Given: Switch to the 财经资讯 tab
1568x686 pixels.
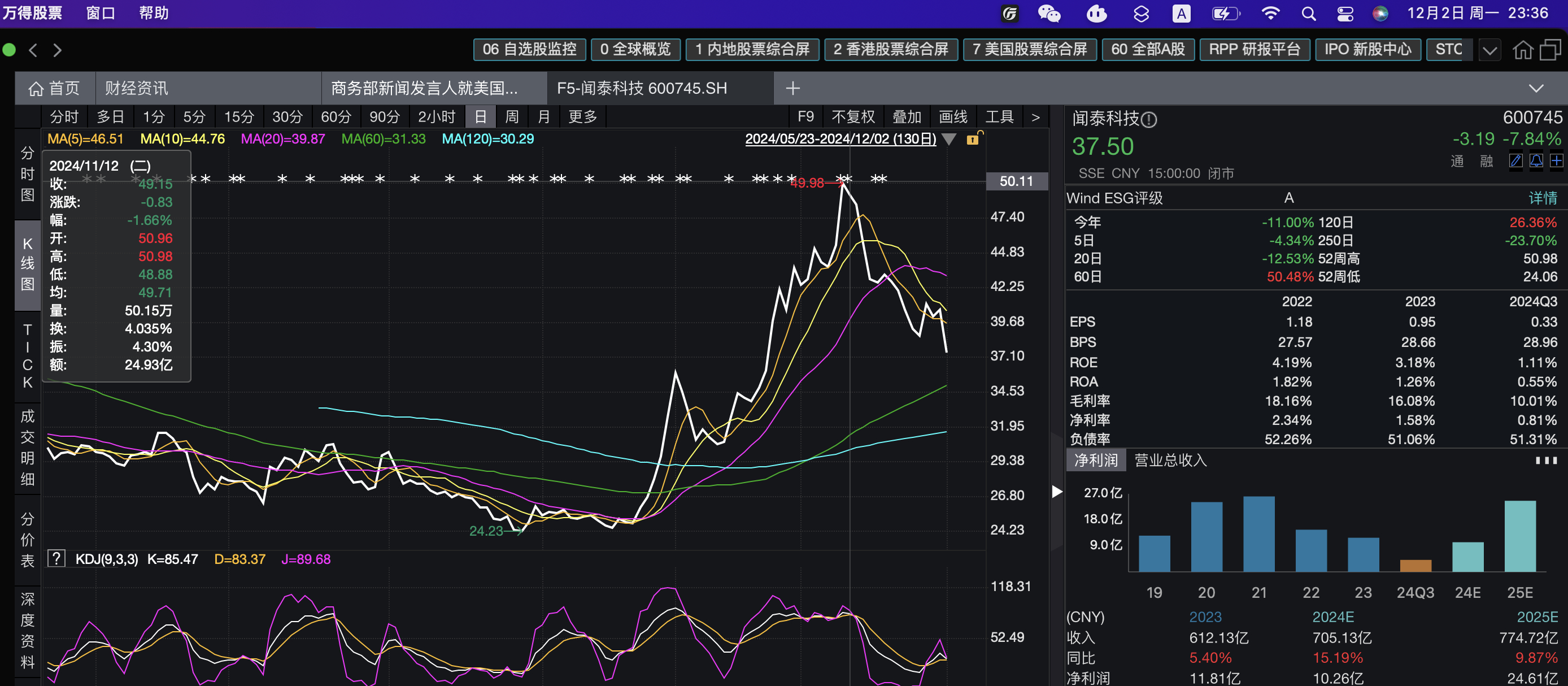Looking at the screenshot, I should 208,88.
